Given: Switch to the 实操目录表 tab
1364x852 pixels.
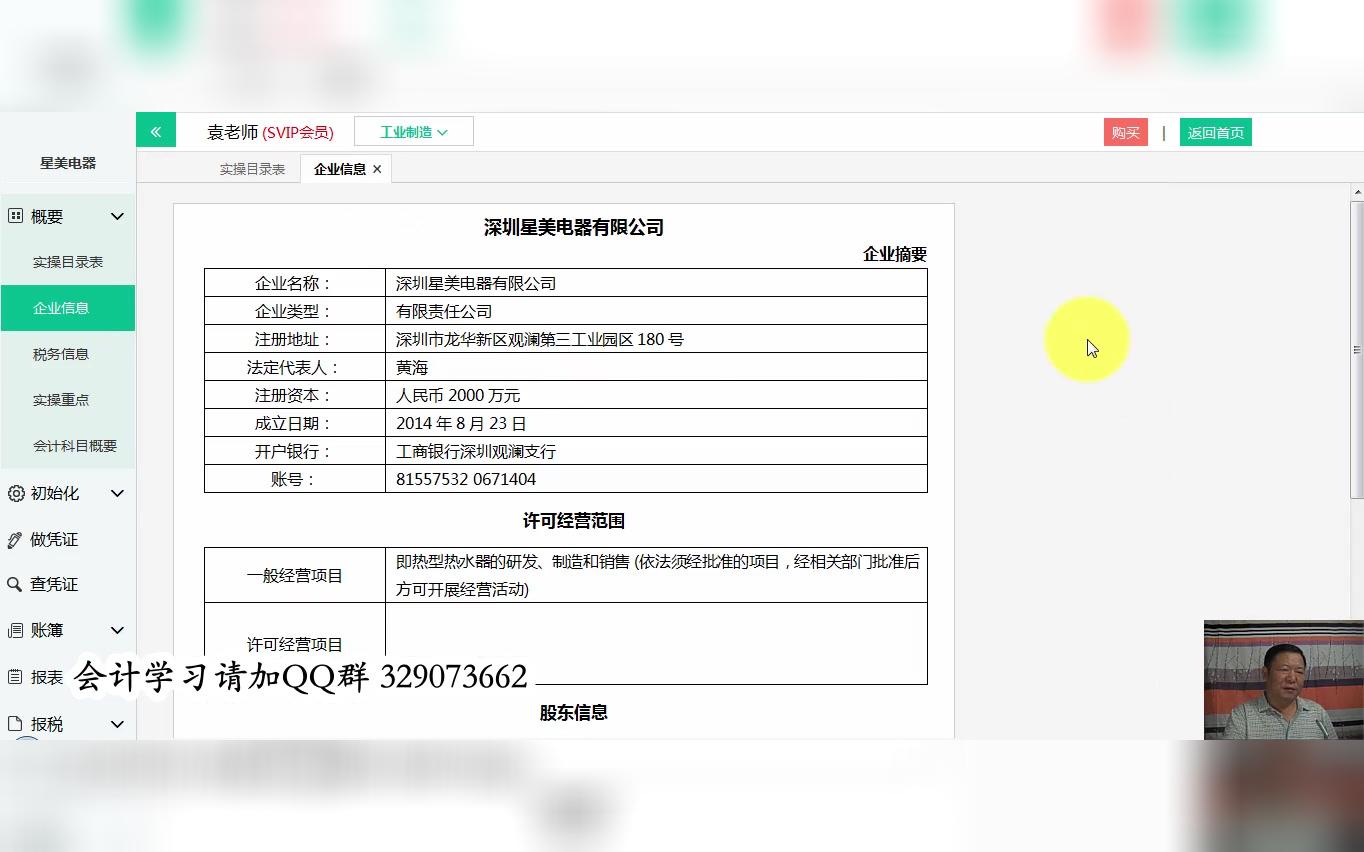Looking at the screenshot, I should 251,168.
